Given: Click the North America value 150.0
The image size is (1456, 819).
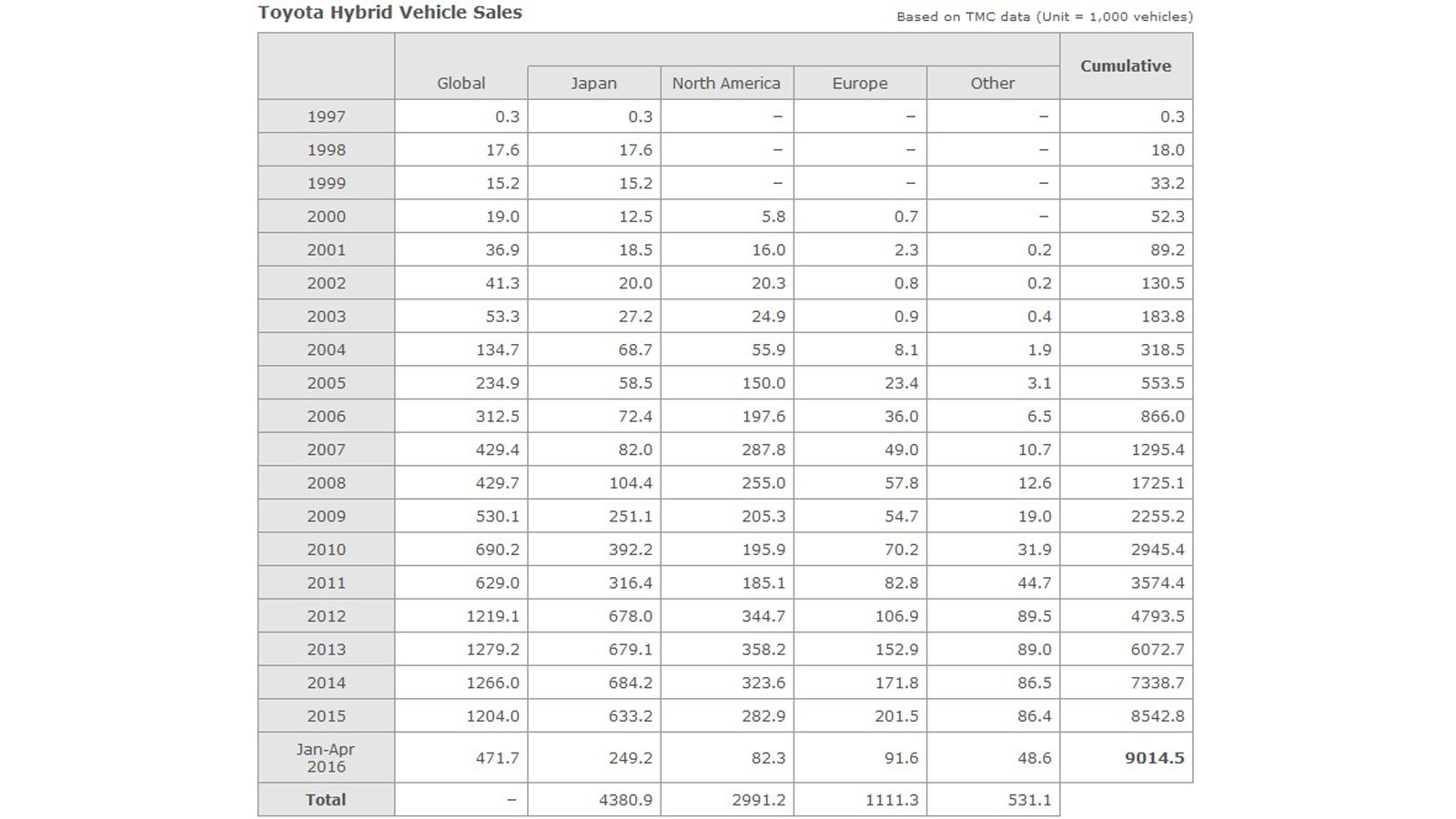Looking at the screenshot, I should coord(763,383).
